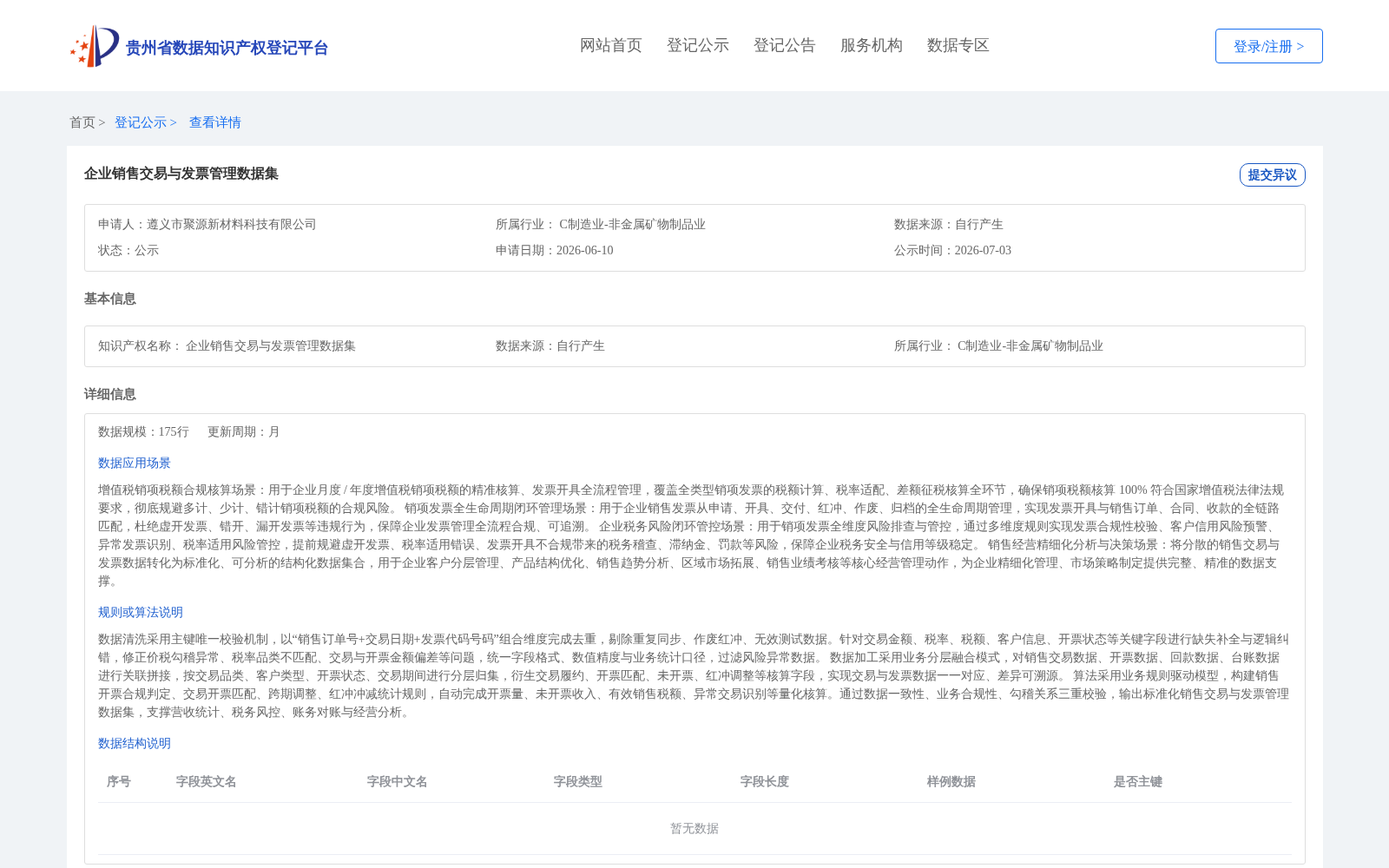This screenshot has height=868, width=1389.
Task: Click 申请日期：2026-06-10 text
Action: coord(555,251)
